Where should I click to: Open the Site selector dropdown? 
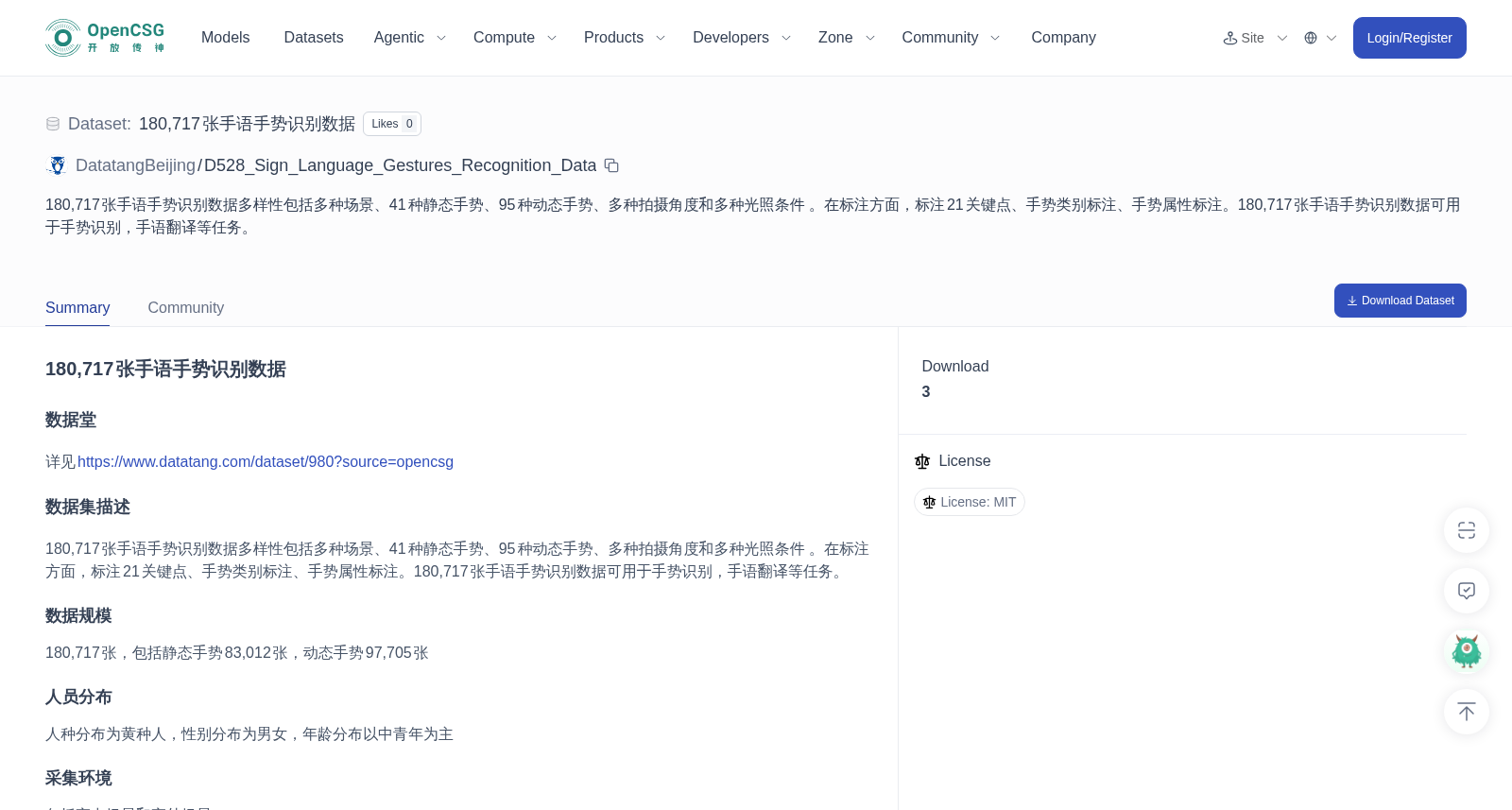click(1255, 38)
